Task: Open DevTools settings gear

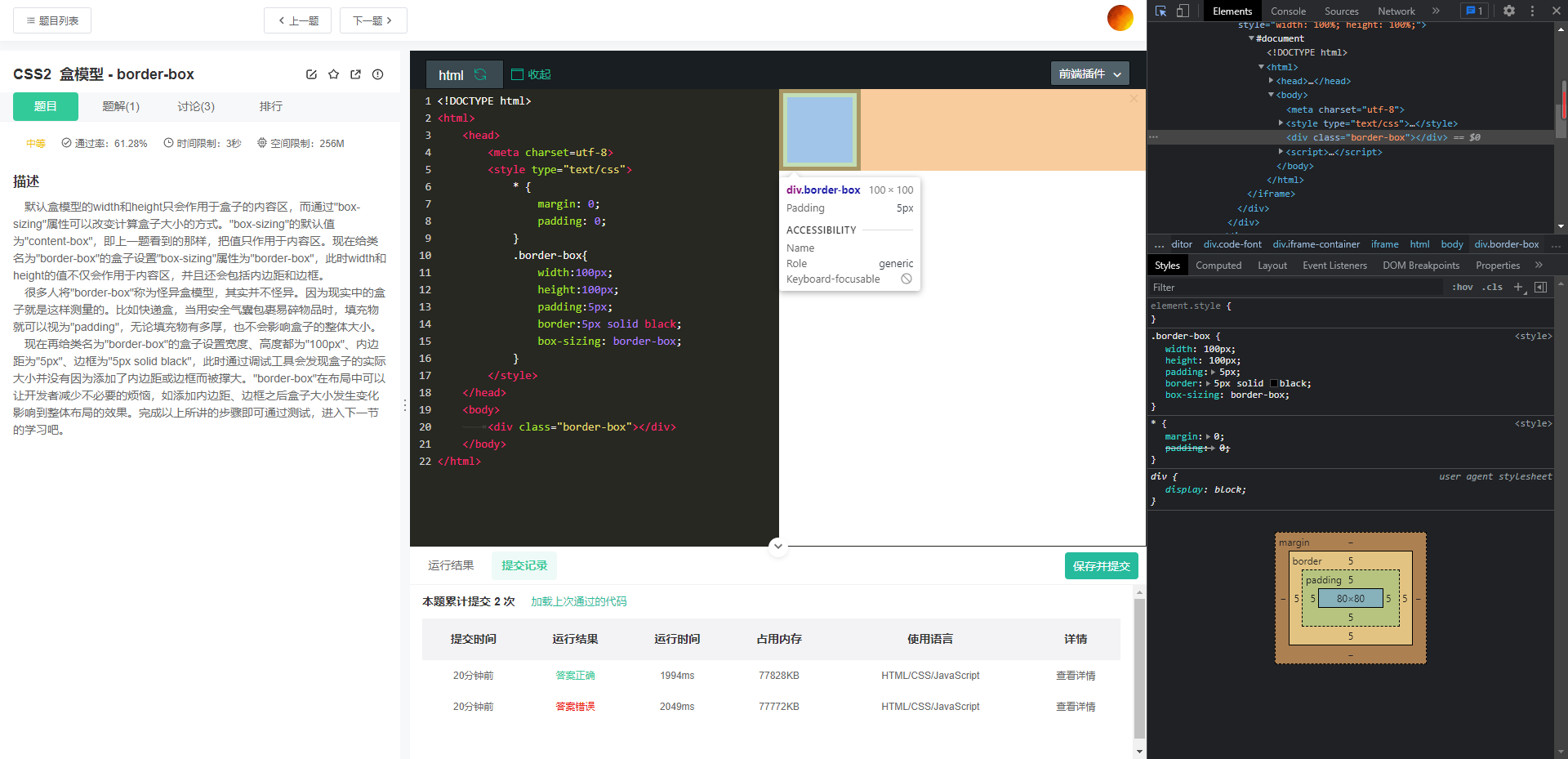Action: coord(1509,11)
